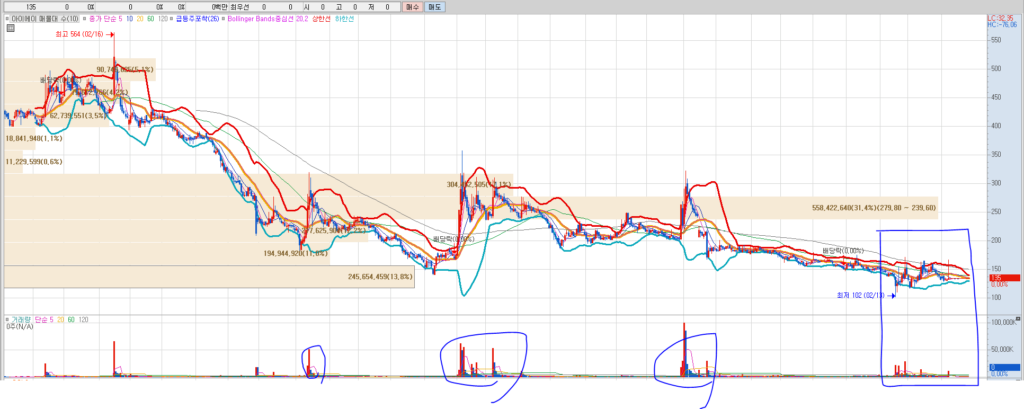Select the gray 120 price moving average label
The image size is (1024, 409).
click(x=163, y=19)
